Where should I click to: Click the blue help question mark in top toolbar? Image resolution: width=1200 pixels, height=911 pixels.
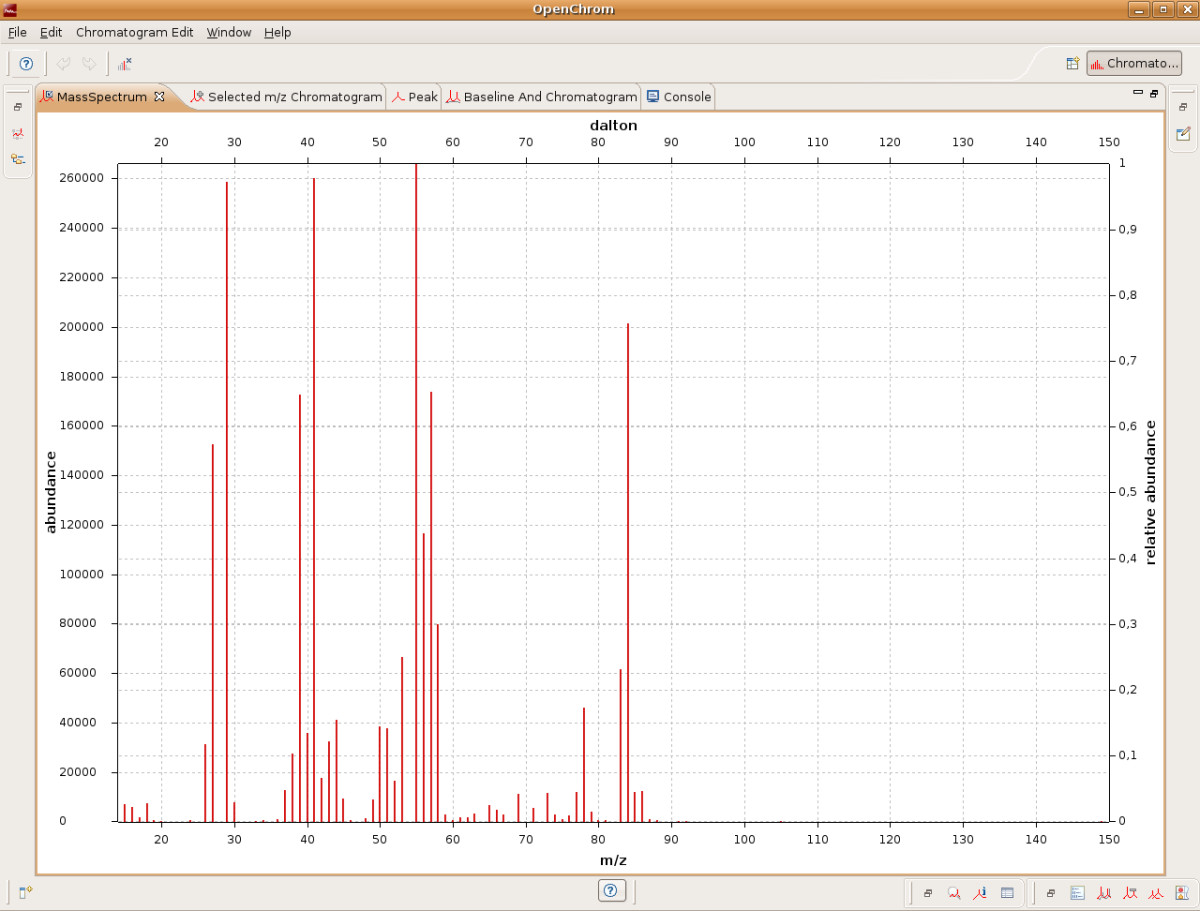tap(26, 64)
